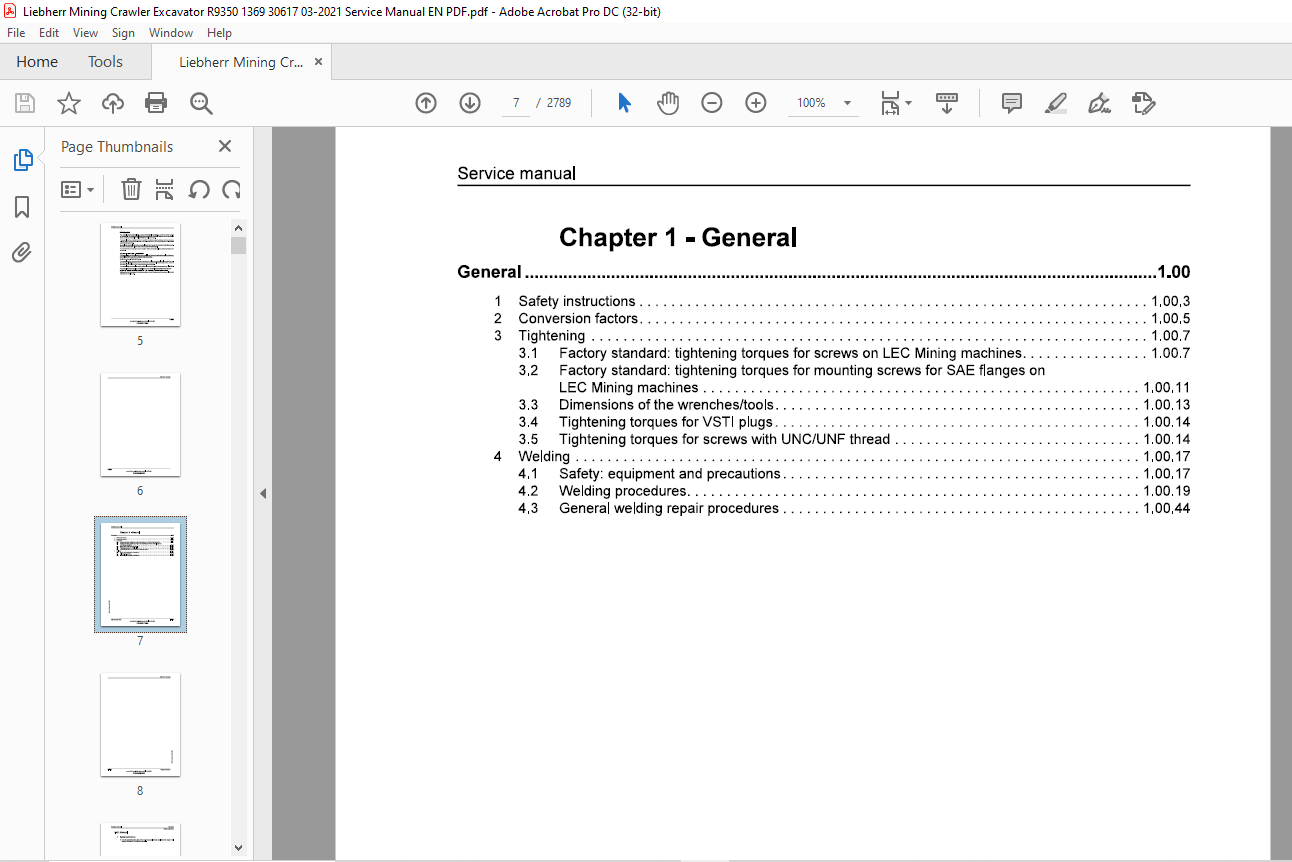Click thumbnail panel scroll down arrow
The image size is (1292, 862).
[238, 847]
